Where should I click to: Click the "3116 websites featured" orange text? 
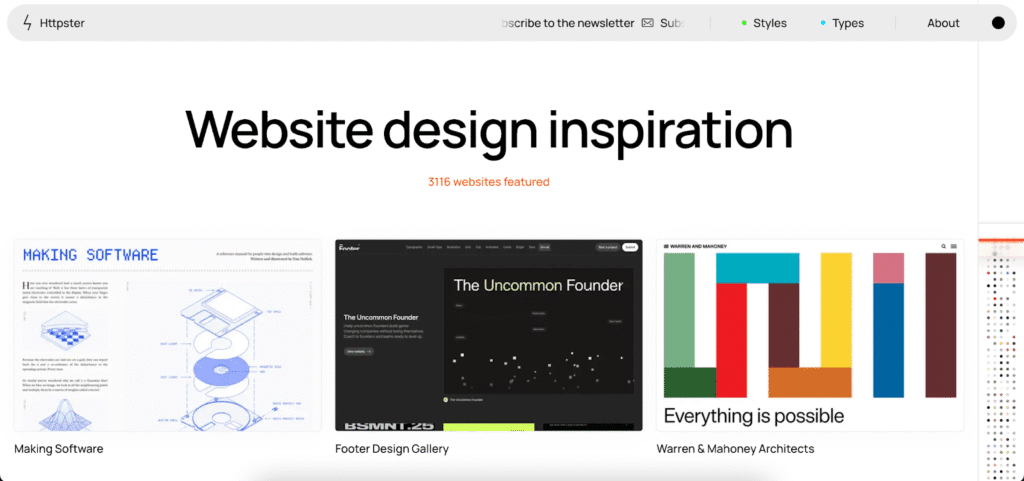pyautogui.click(x=488, y=182)
